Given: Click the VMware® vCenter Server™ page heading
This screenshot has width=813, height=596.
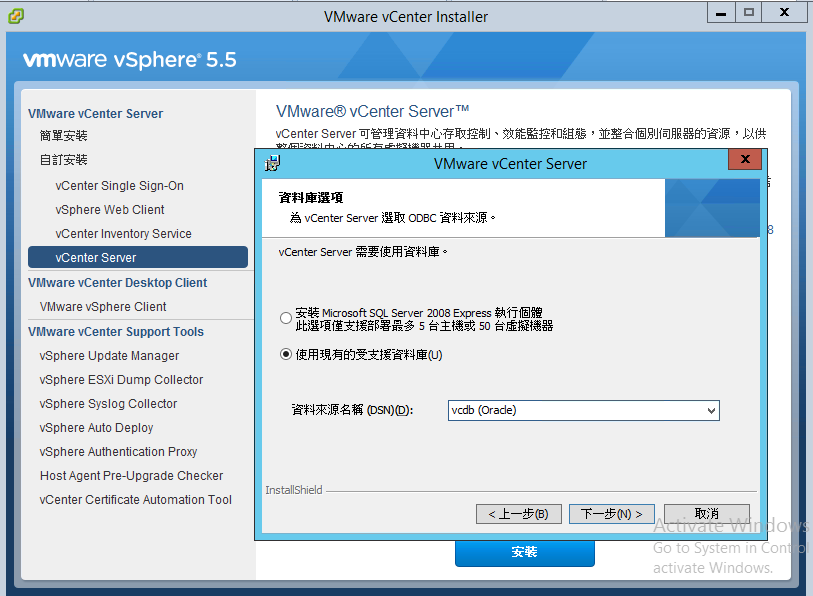Looking at the screenshot, I should click(x=372, y=111).
